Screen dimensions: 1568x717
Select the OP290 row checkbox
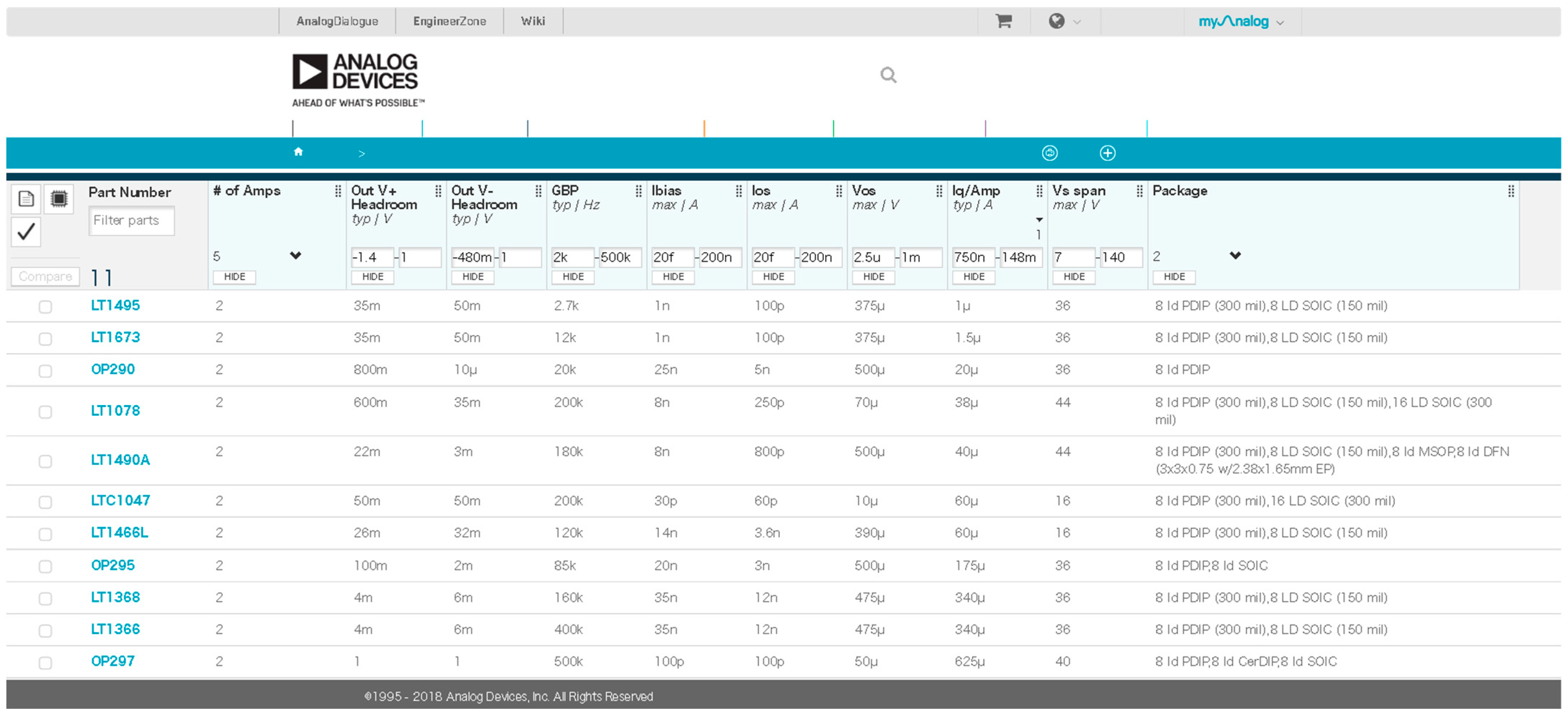coord(46,371)
